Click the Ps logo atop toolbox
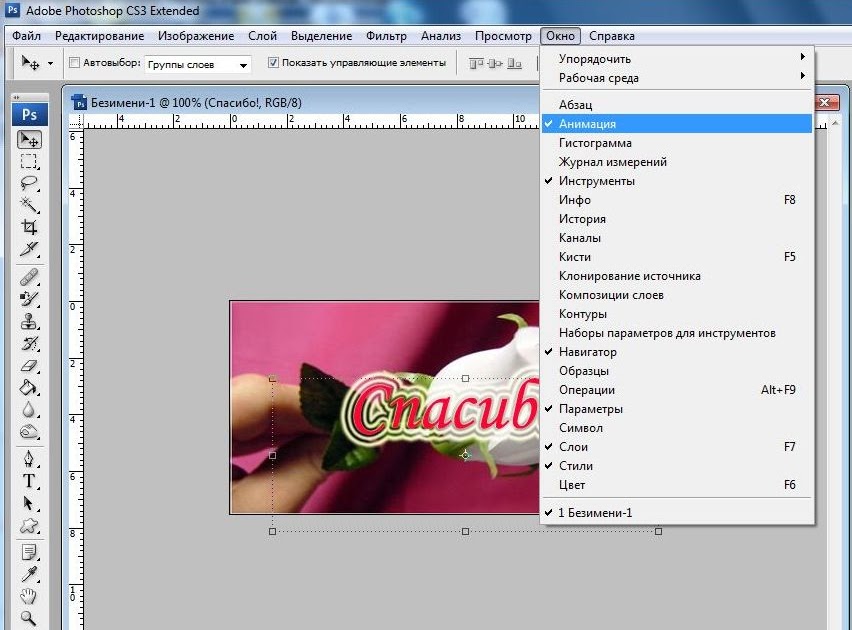This screenshot has width=852, height=630. pyautogui.click(x=30, y=115)
